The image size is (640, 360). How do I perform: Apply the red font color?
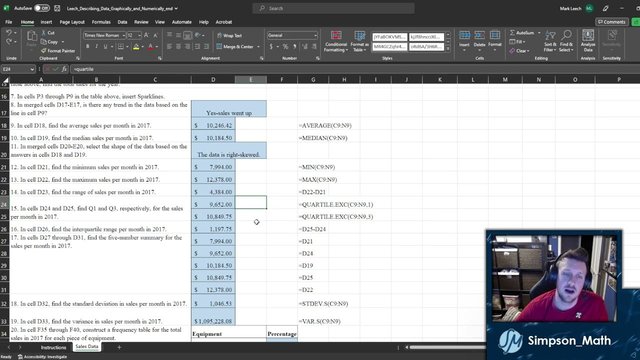151,47
